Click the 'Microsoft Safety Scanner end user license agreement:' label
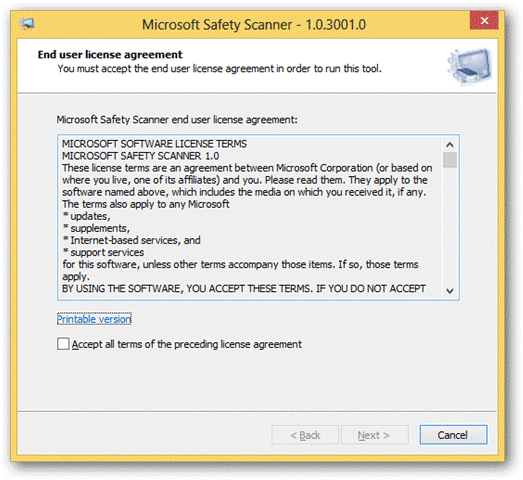The width and height of the screenshot is (523, 480). pos(177,119)
